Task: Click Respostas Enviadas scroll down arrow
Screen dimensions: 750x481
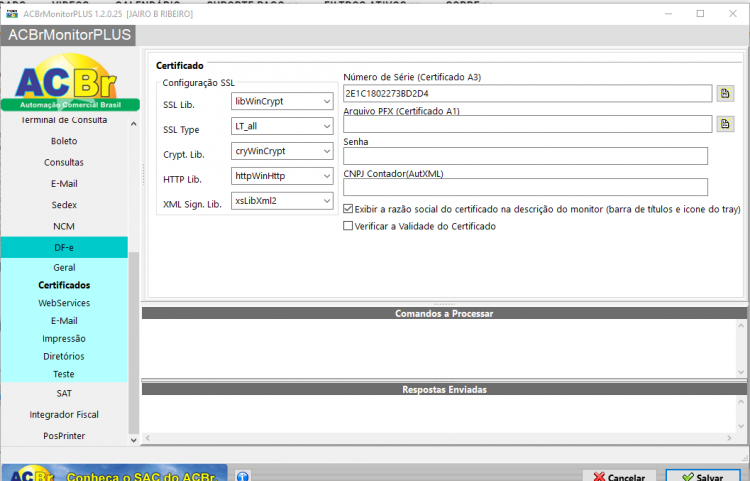Action: point(741,426)
